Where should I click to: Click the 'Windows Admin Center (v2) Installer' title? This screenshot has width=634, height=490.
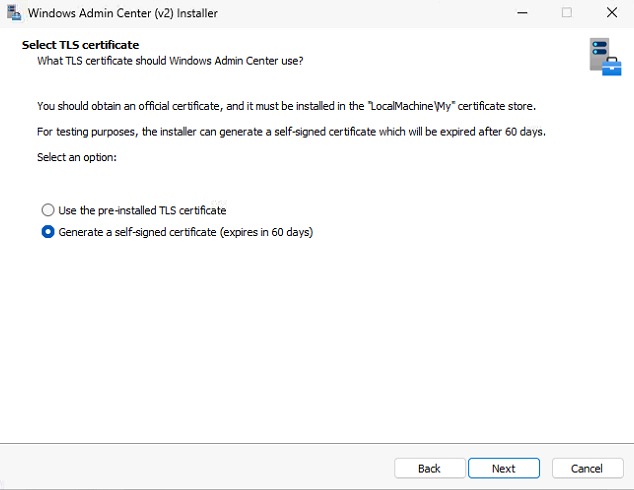[x=123, y=13]
